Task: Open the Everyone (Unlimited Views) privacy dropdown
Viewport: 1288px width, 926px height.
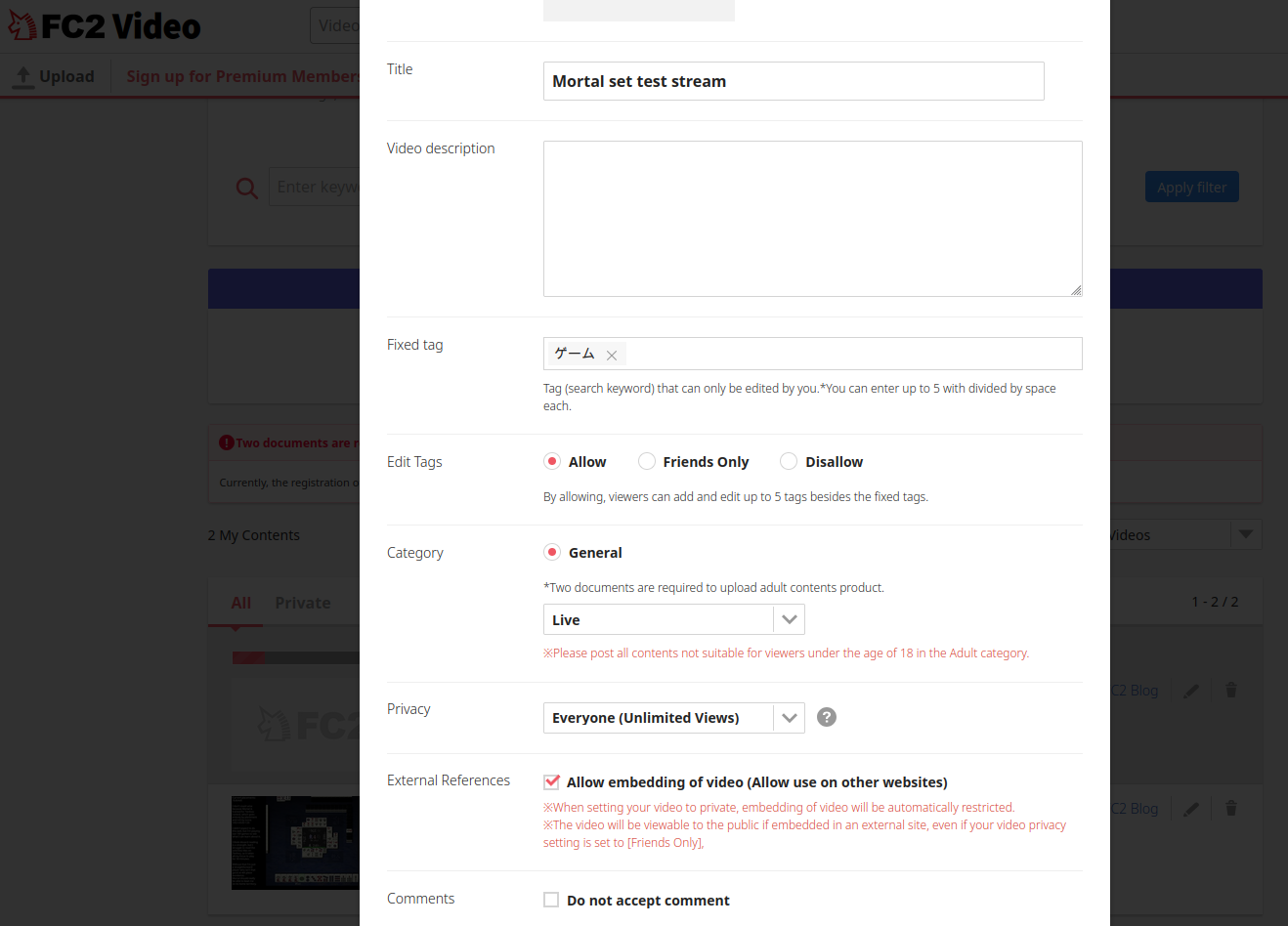Action: tap(674, 718)
